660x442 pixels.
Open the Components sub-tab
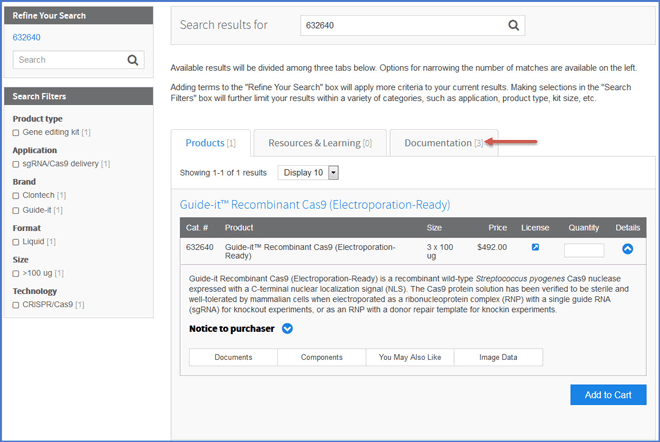tap(322, 357)
